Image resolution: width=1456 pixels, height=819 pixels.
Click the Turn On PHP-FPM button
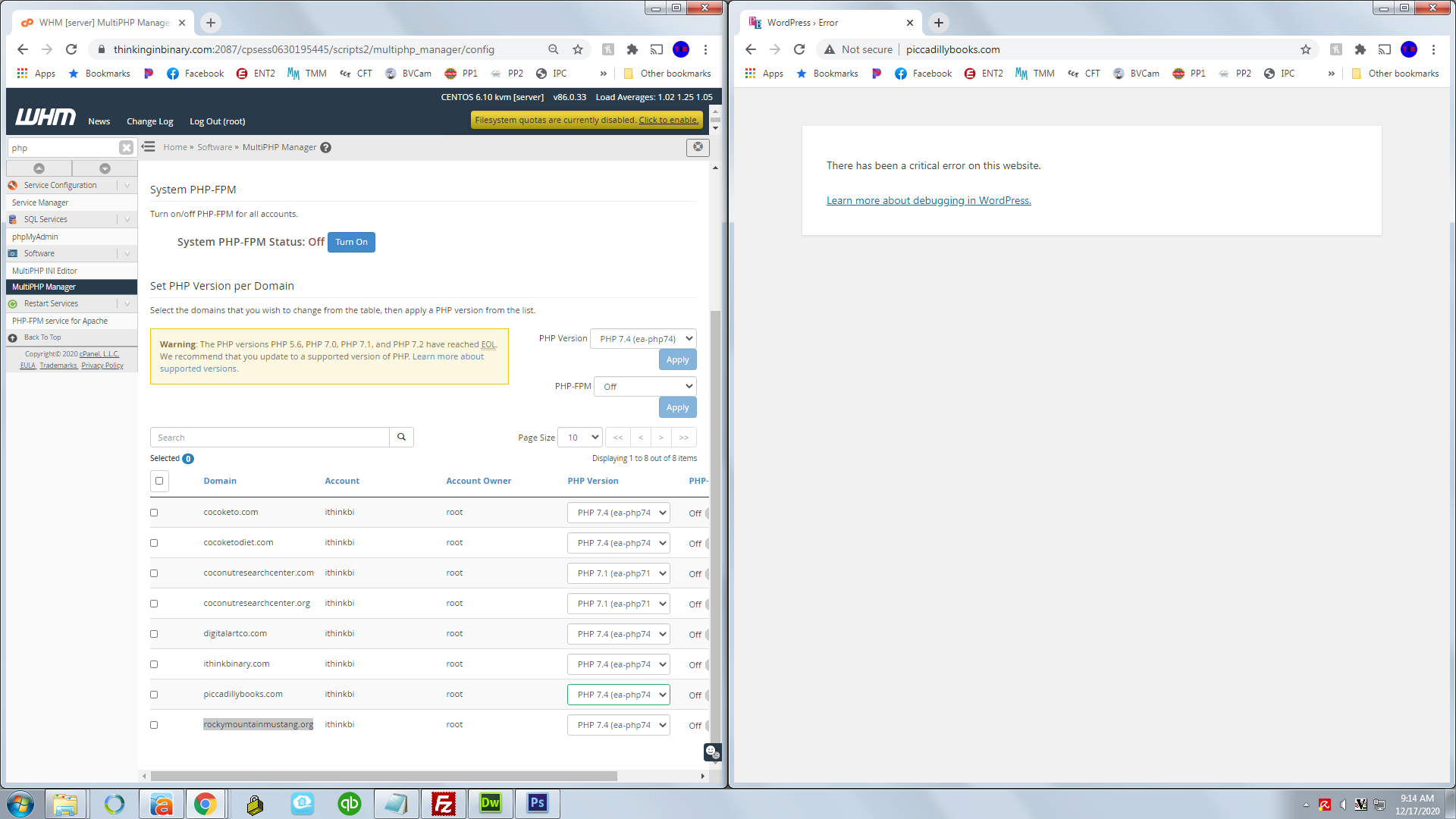(x=351, y=242)
